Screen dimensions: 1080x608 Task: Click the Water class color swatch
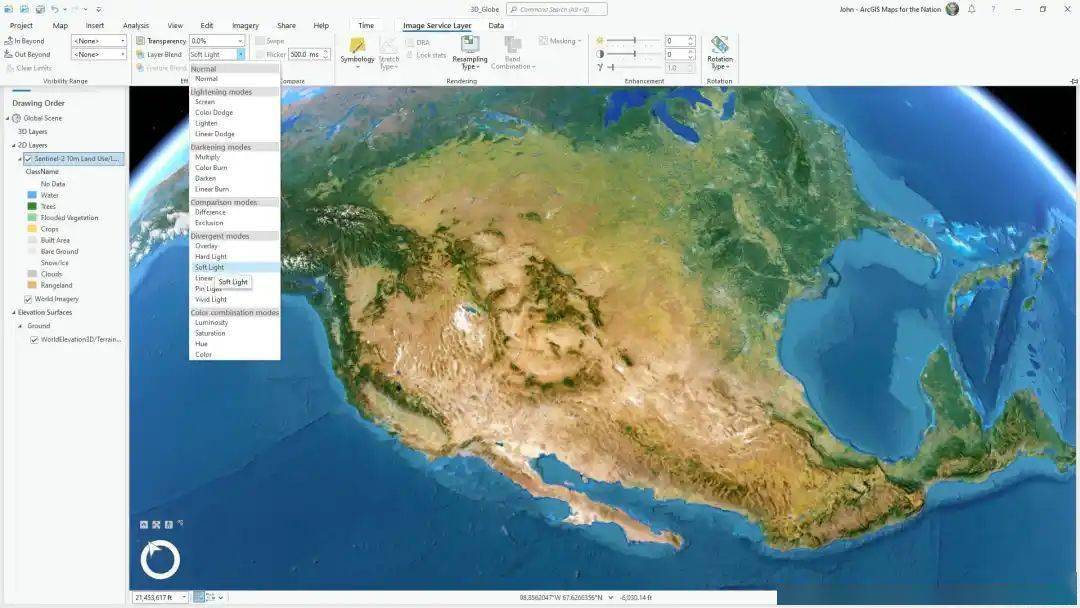(32, 196)
